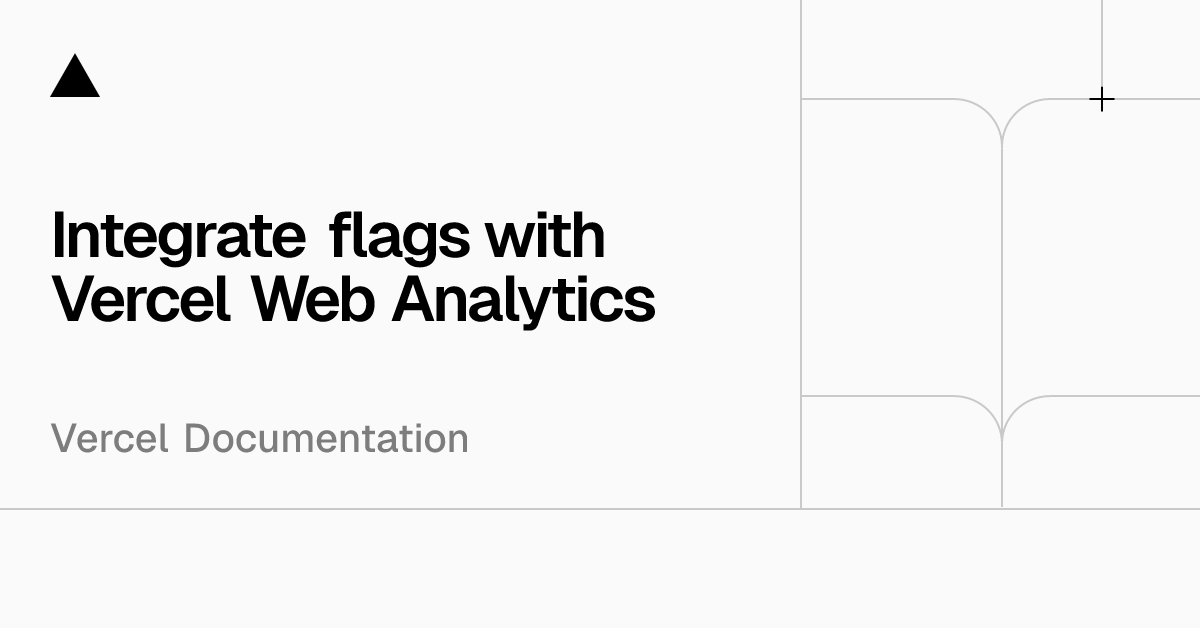Click the lower curved line junction

pyautogui.click(x=1001, y=422)
